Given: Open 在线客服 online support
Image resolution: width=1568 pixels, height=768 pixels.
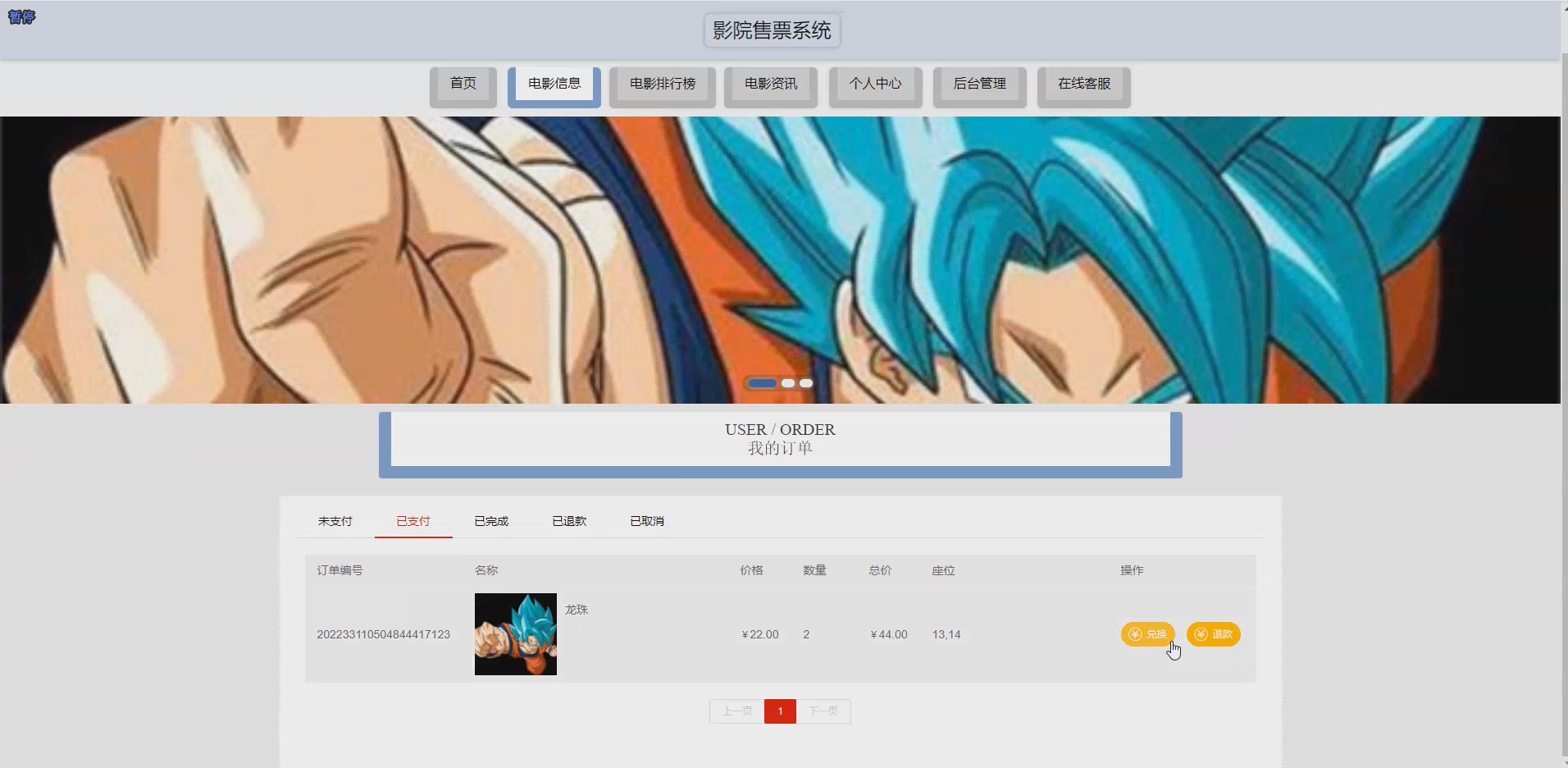Looking at the screenshot, I should [x=1084, y=87].
